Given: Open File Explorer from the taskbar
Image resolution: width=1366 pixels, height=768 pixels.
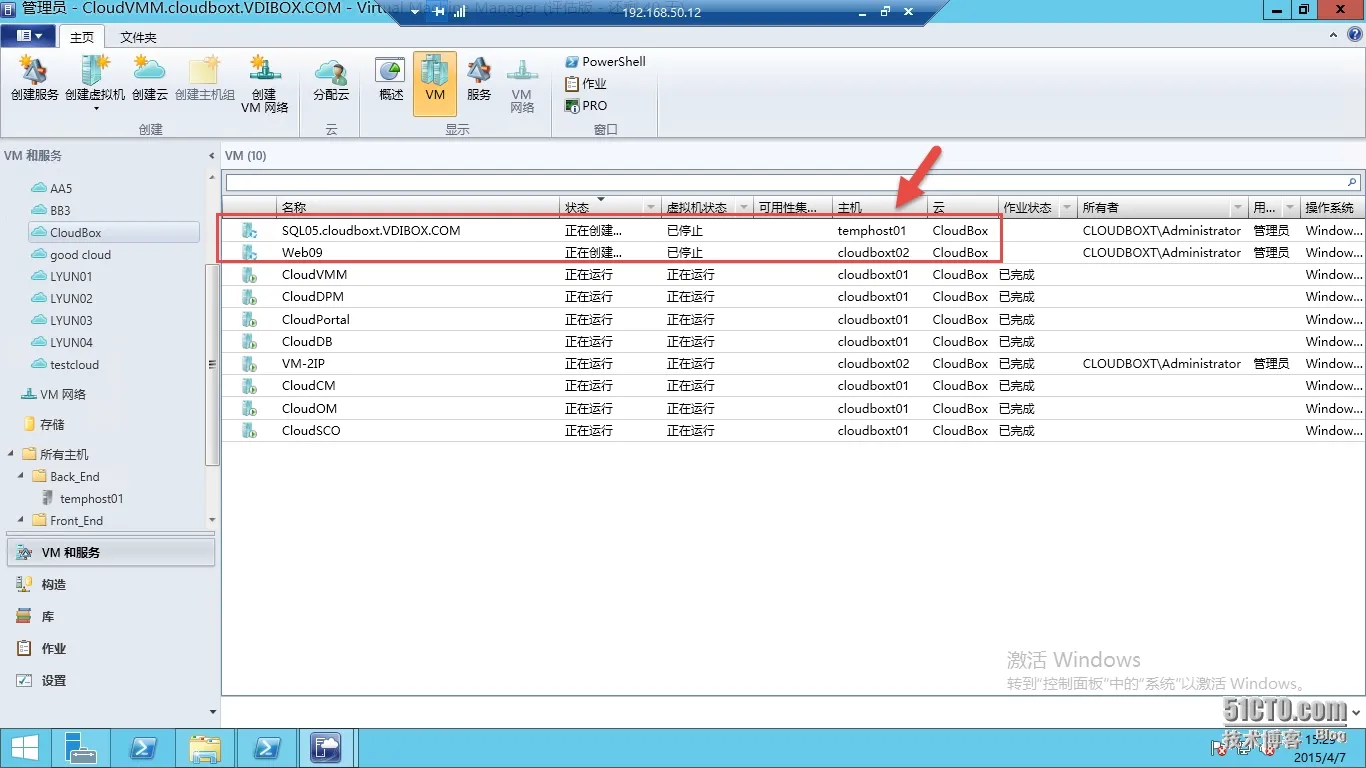Looking at the screenshot, I should pos(205,748).
